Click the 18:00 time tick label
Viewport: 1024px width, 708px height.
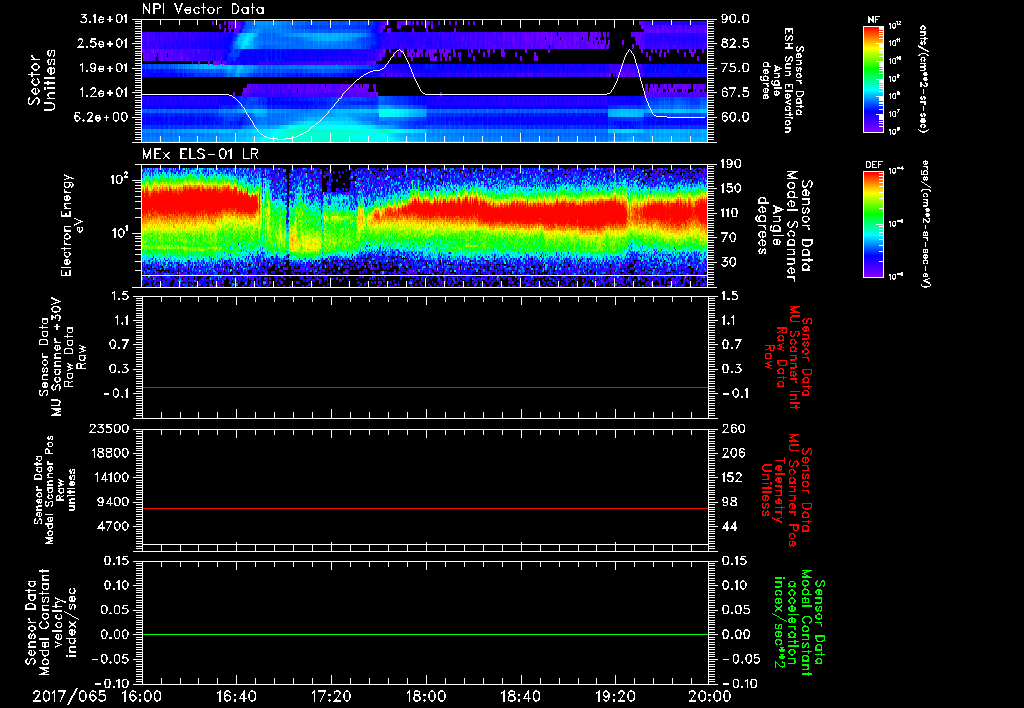(x=425, y=695)
